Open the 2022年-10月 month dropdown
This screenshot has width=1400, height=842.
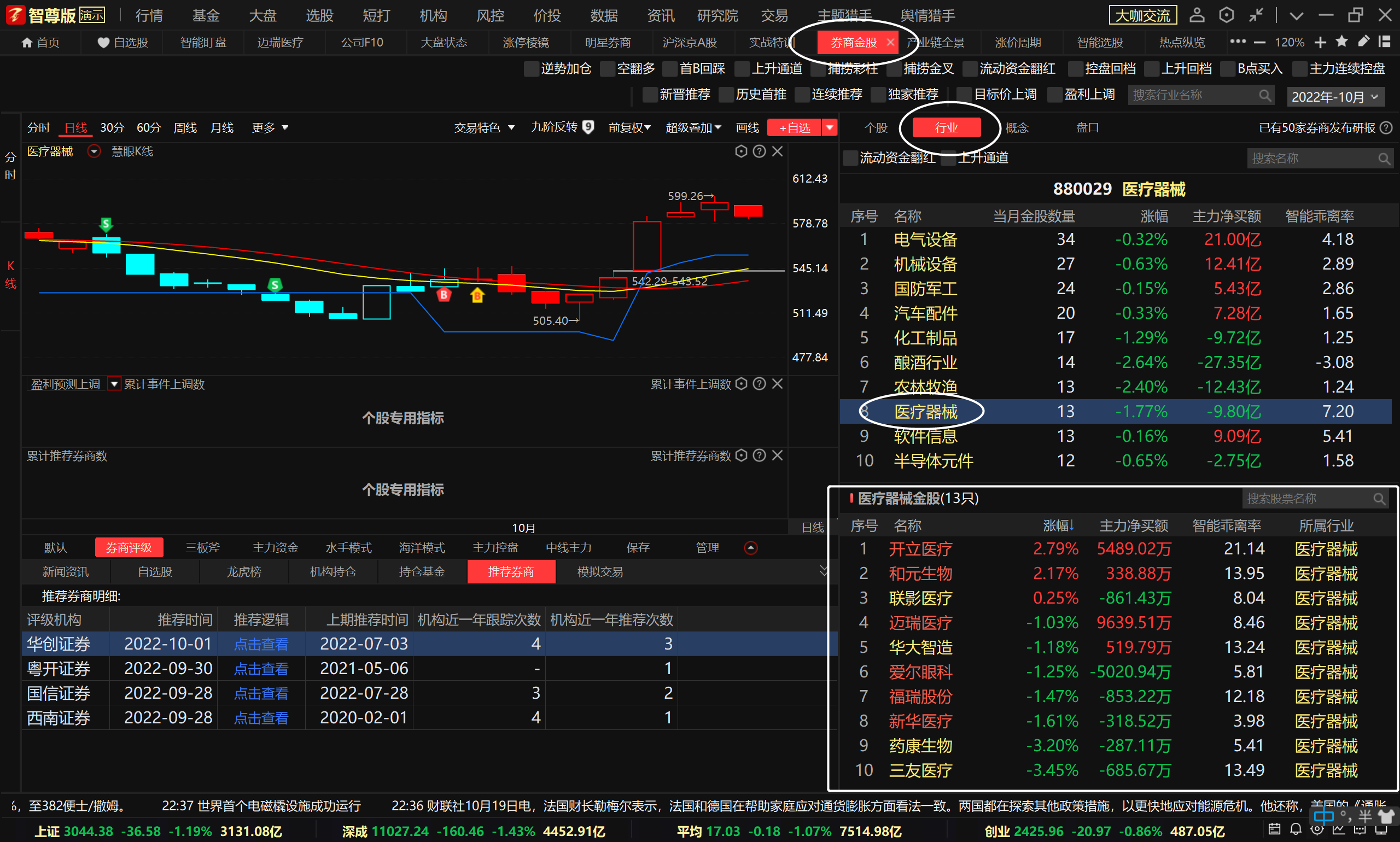point(1336,97)
